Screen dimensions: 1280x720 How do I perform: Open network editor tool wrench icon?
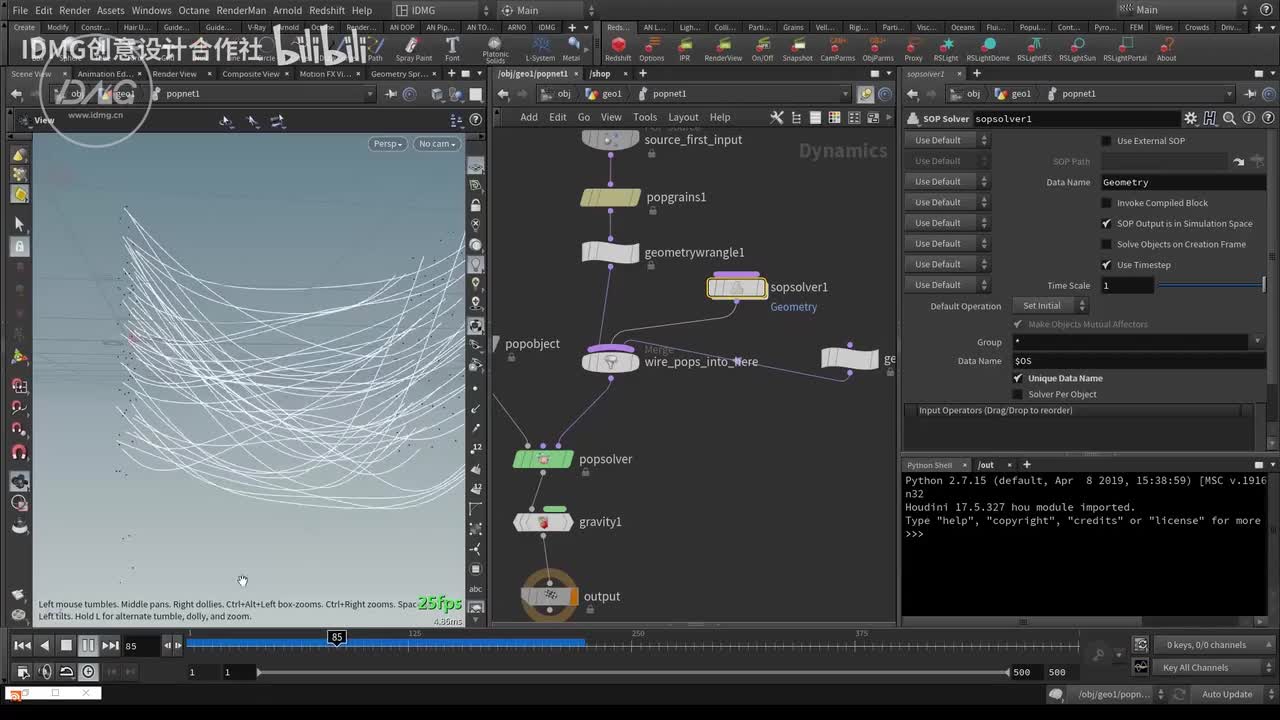pos(776,117)
